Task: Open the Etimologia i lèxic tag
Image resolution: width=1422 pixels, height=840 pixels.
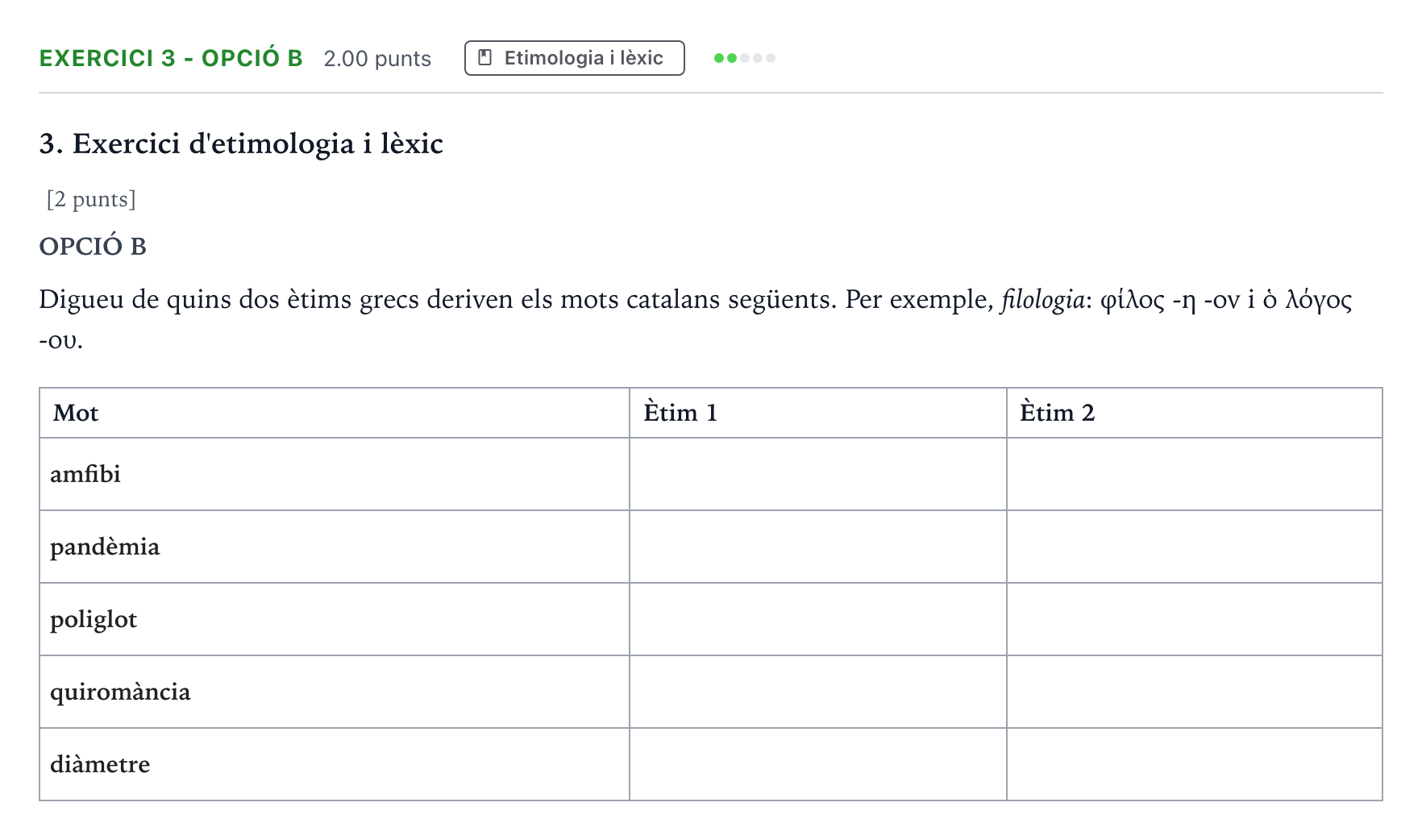Action: 575,58
